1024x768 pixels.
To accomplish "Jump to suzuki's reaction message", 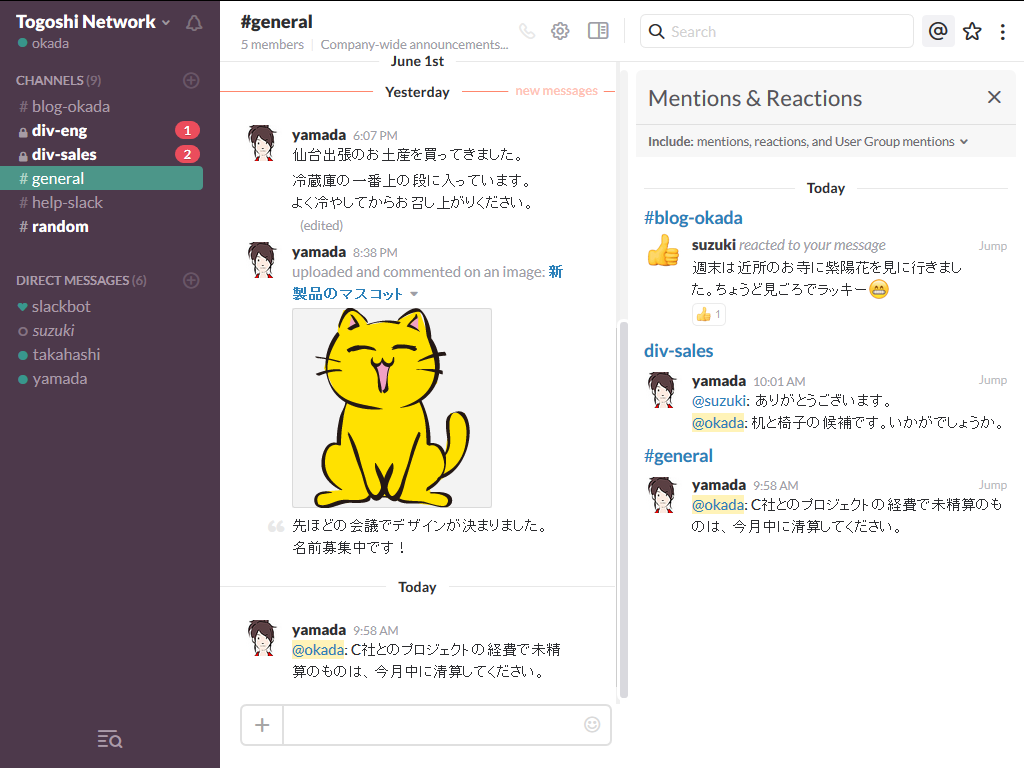I will [992, 246].
